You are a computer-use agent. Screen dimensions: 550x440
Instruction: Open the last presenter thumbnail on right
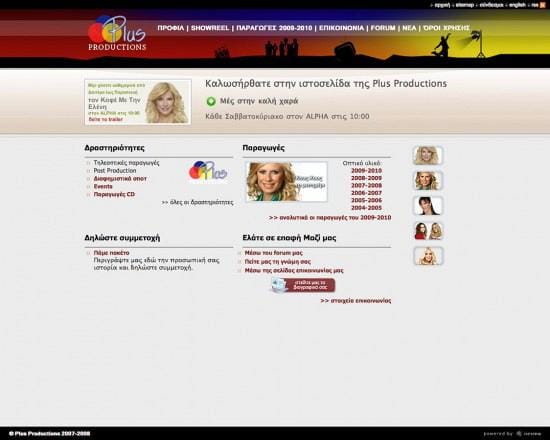point(428,256)
